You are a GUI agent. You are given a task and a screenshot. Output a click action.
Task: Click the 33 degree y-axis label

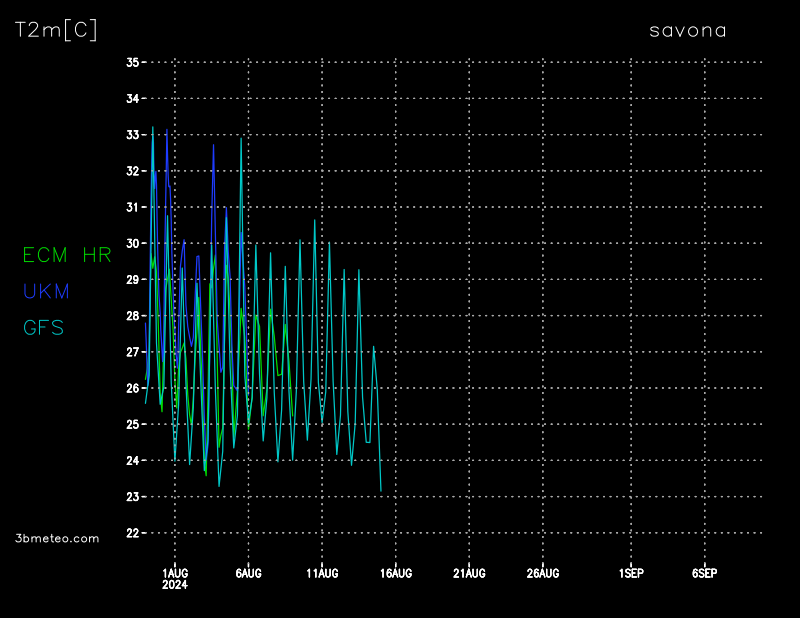132,135
